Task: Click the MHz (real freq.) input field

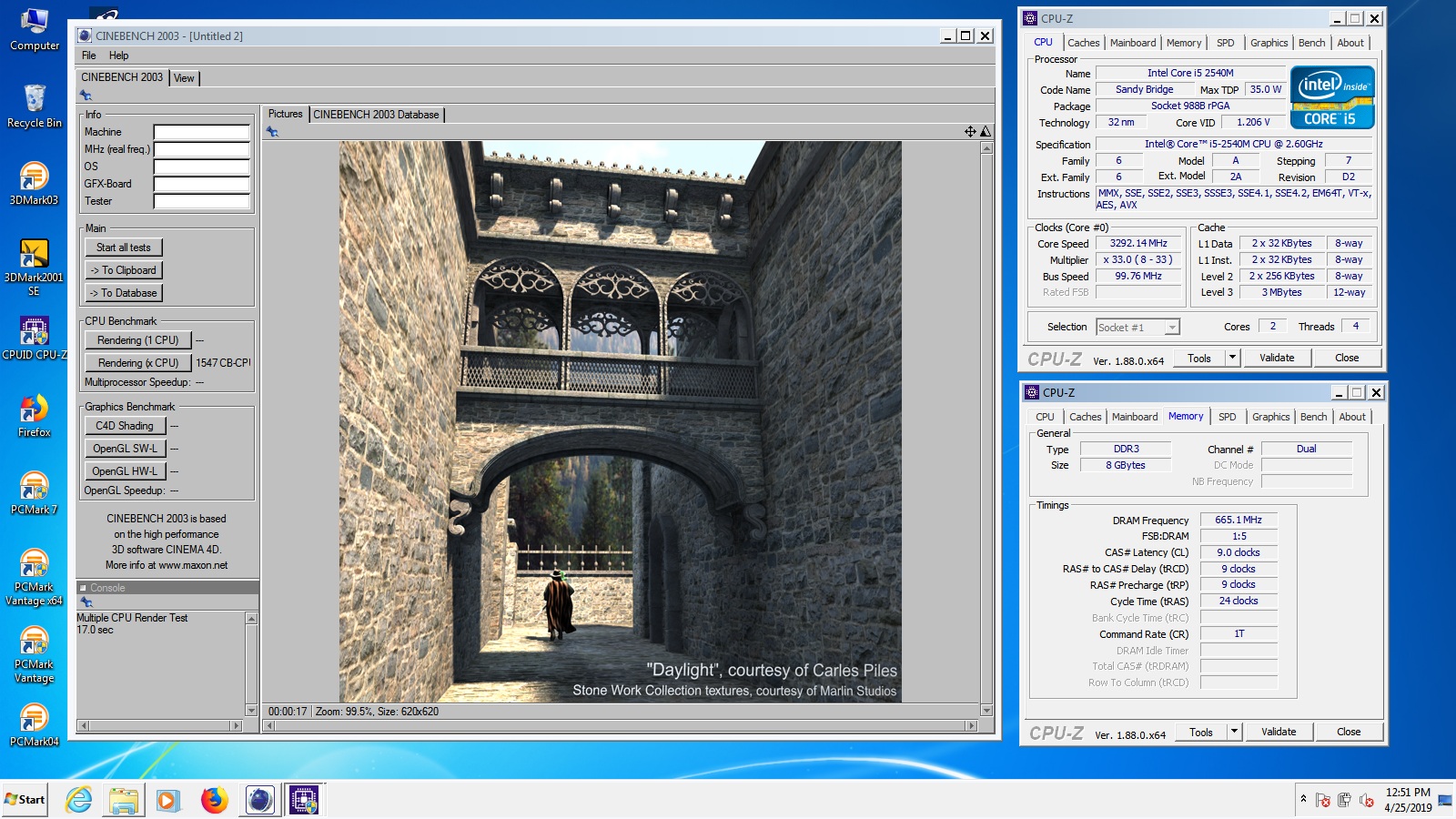Action: [201, 149]
